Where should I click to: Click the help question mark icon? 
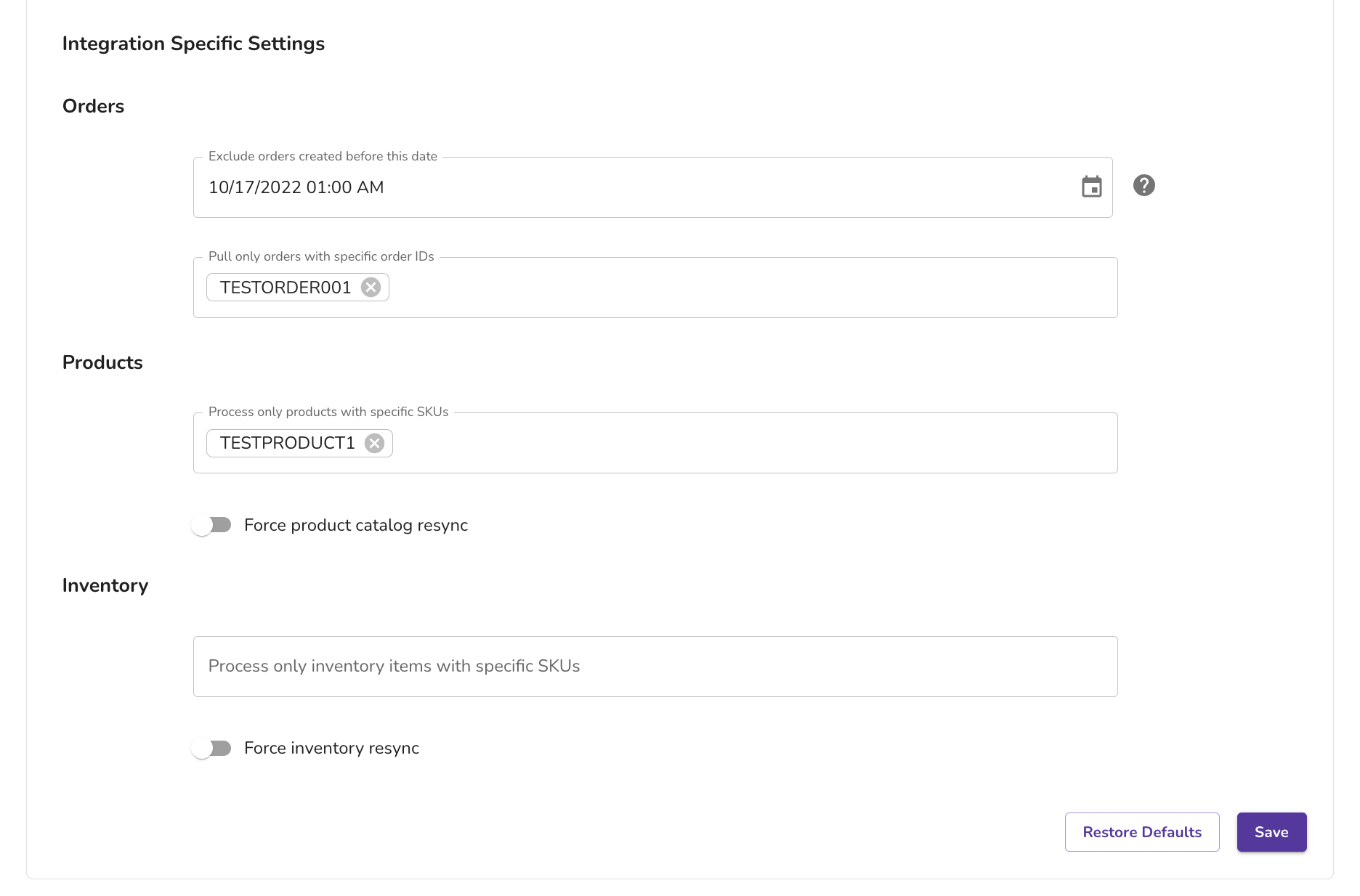coord(1144,185)
